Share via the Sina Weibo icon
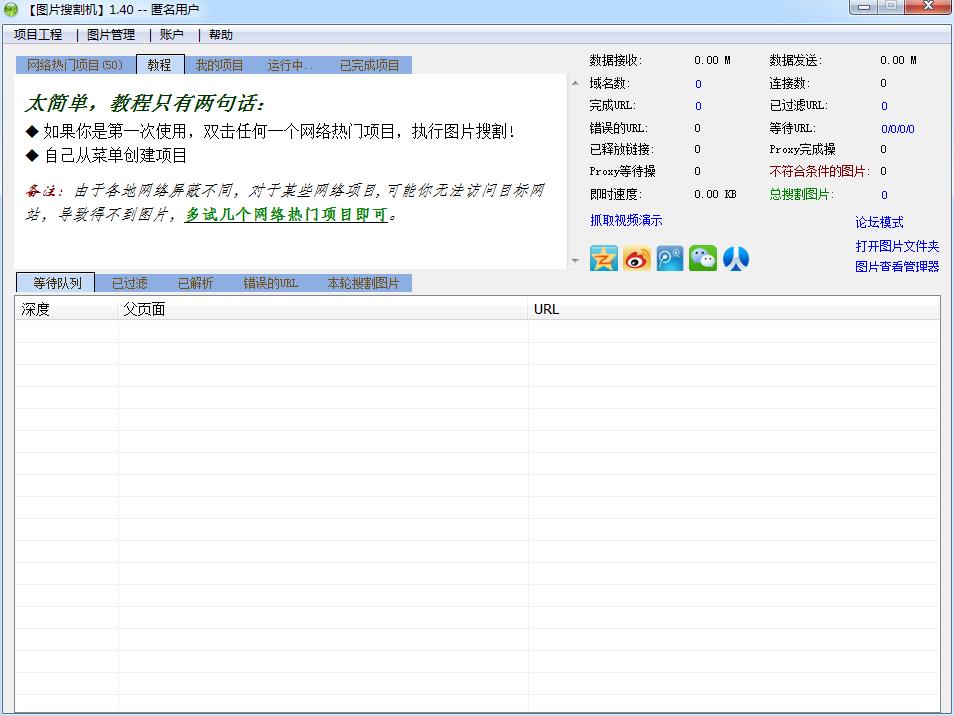 (x=637, y=259)
